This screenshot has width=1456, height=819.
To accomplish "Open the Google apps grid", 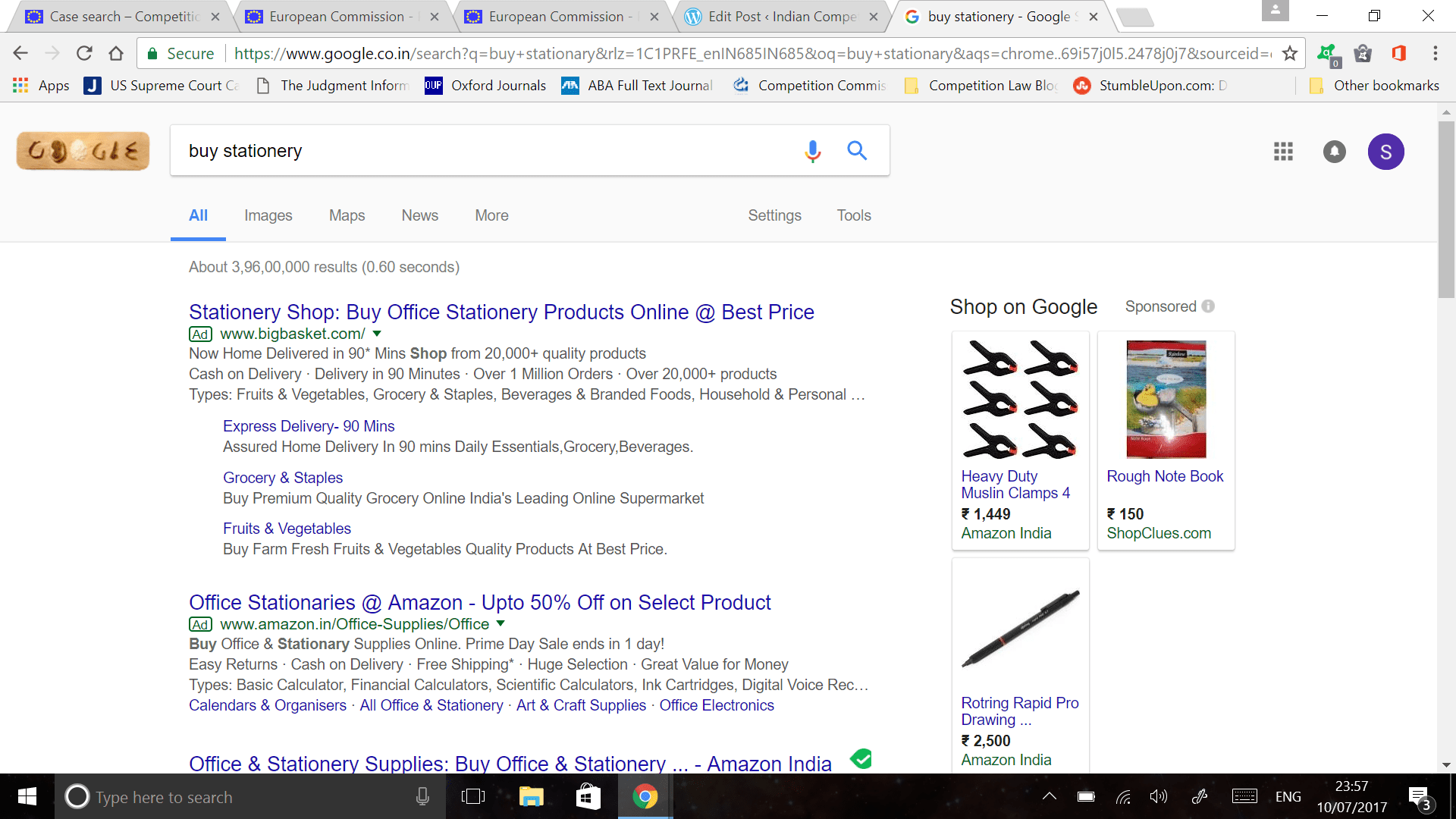I will pos(1283,152).
